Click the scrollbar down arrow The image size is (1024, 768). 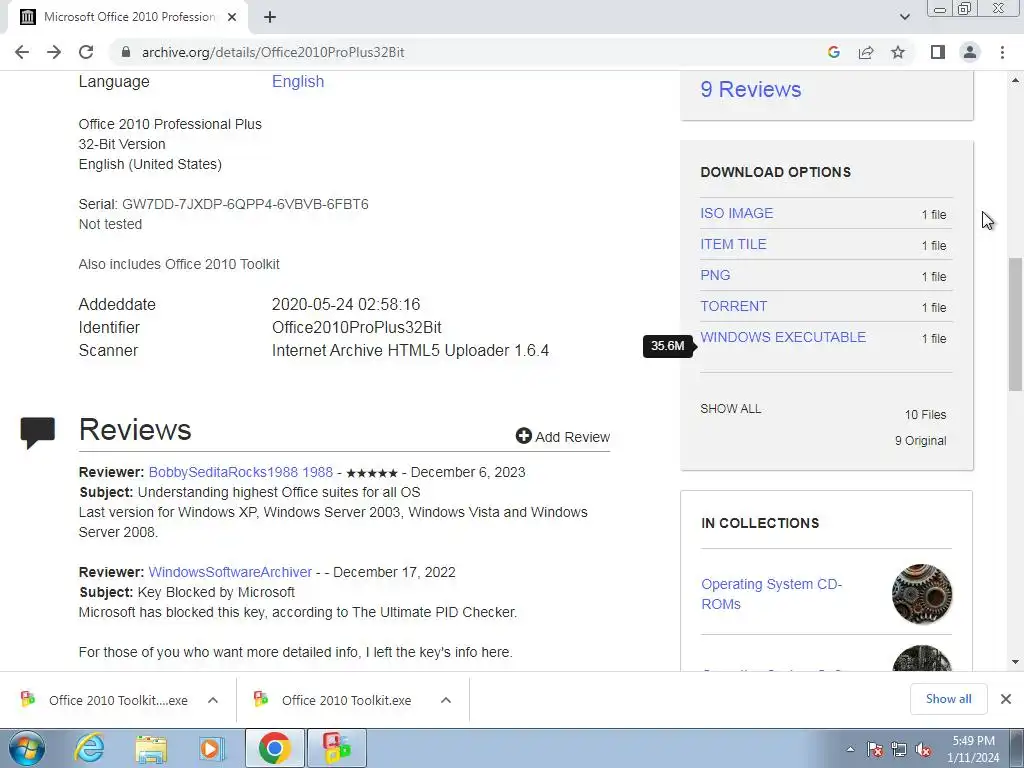coord(1016,662)
